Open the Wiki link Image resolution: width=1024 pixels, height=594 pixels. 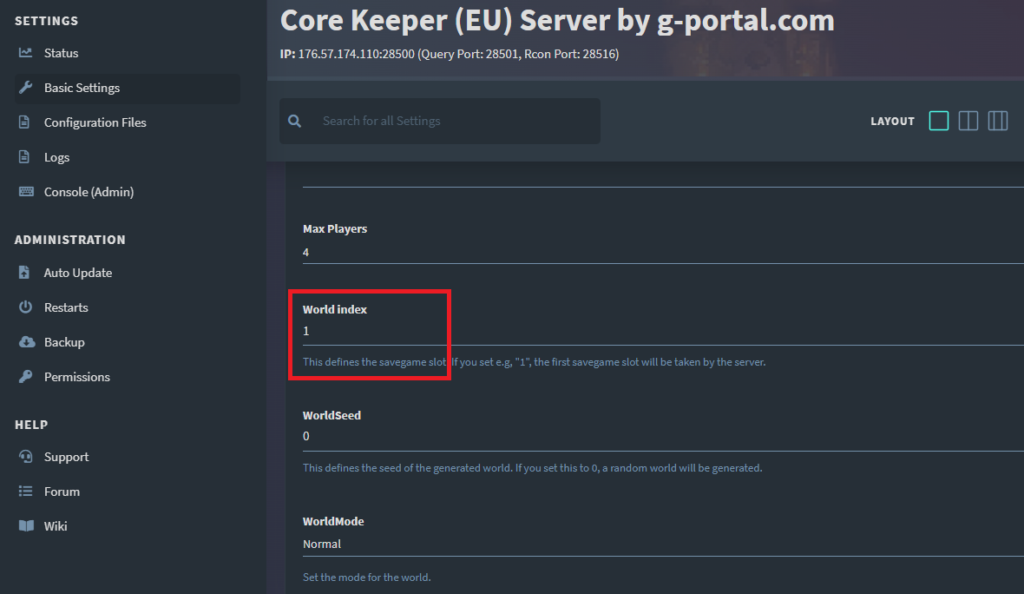click(56, 526)
